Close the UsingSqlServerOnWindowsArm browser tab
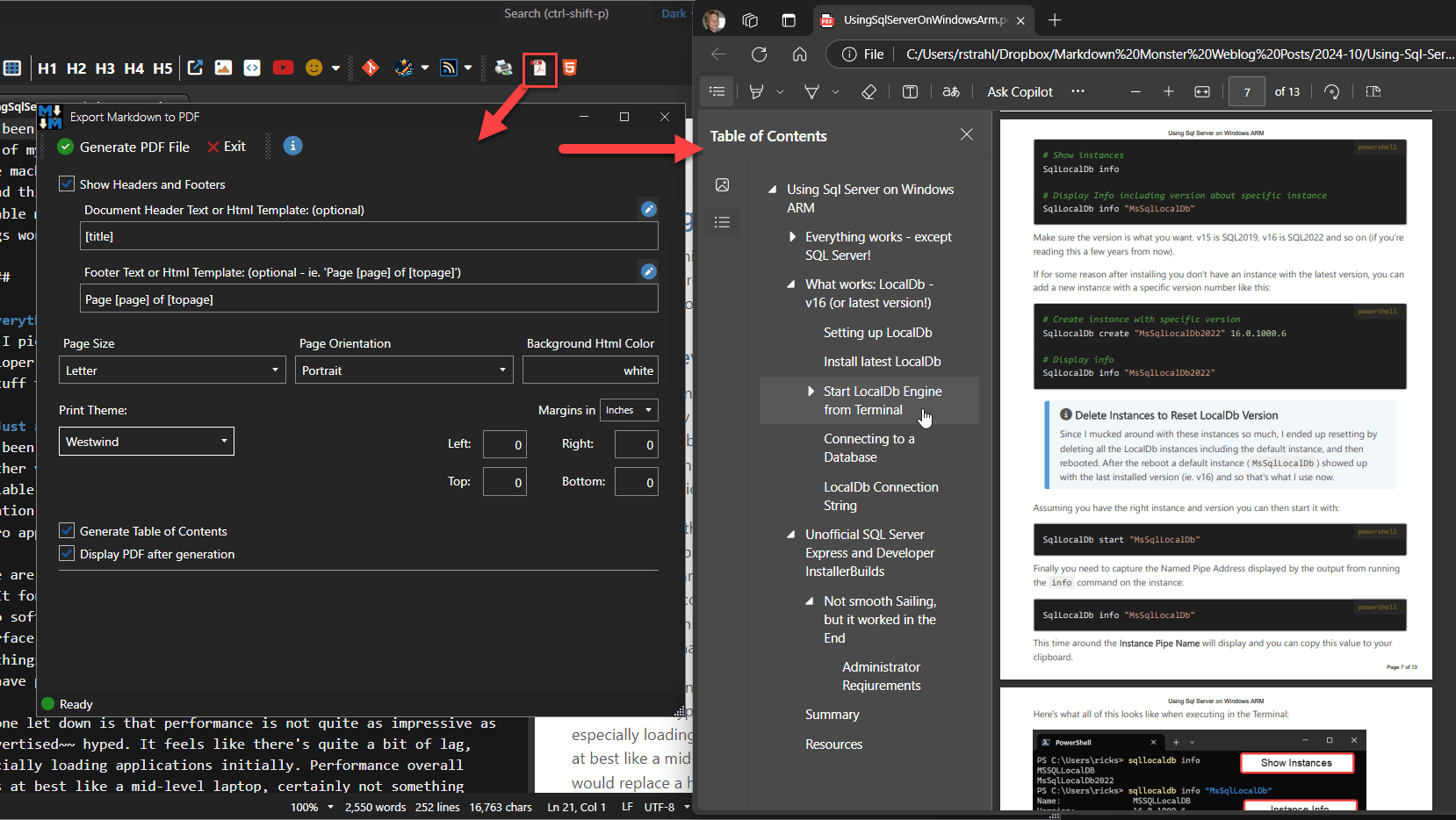Viewport: 1456px width, 820px height. (1020, 20)
